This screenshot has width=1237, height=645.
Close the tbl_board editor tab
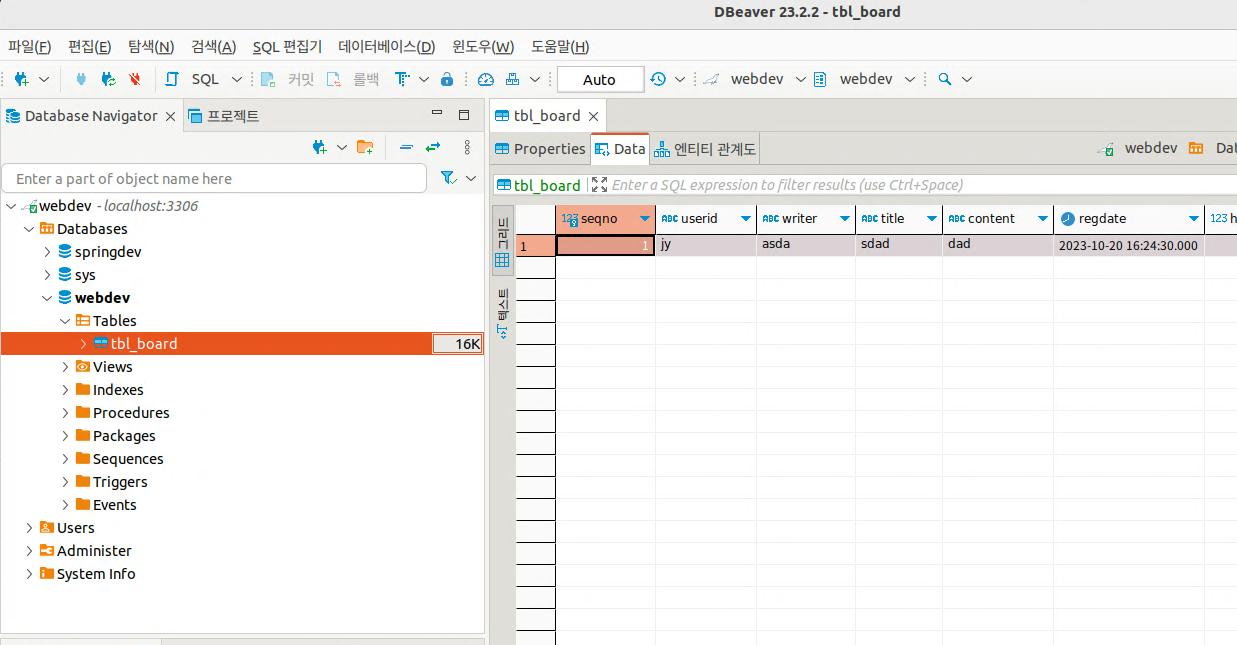click(x=593, y=117)
